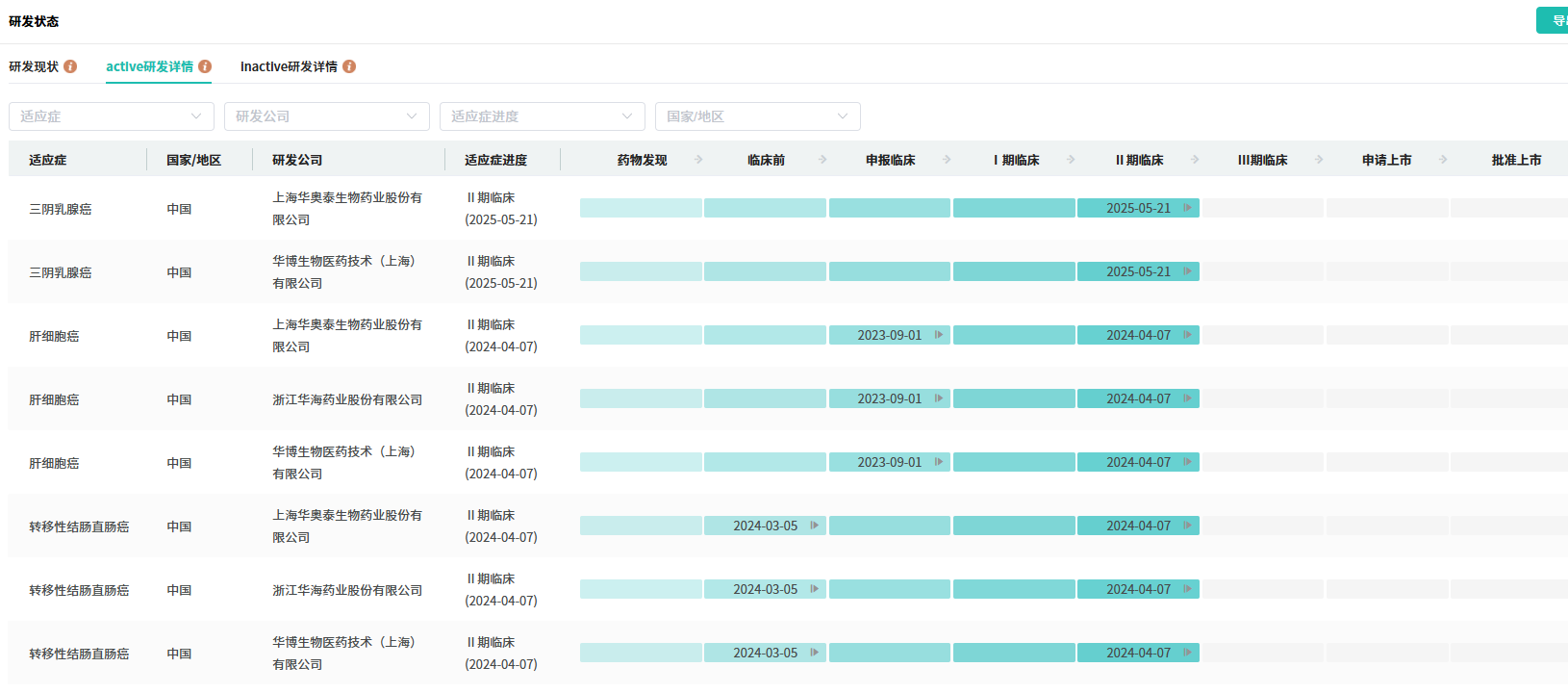This screenshot has height=693, width=1568.
Task: Expand the 适应症进度 filter dropdown
Action: 543,116
